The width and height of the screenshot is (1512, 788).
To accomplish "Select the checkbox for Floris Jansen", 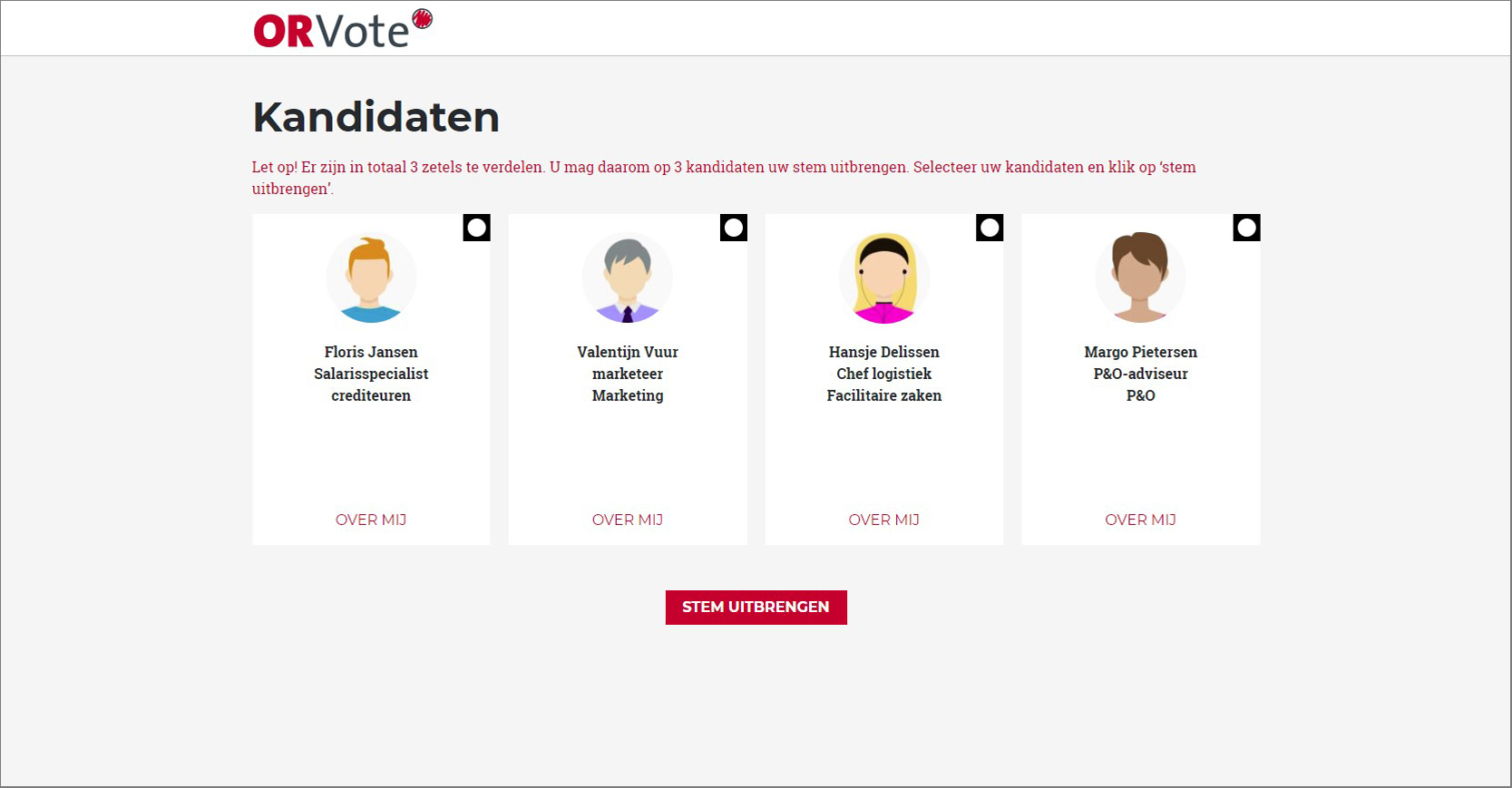I will 477,228.
